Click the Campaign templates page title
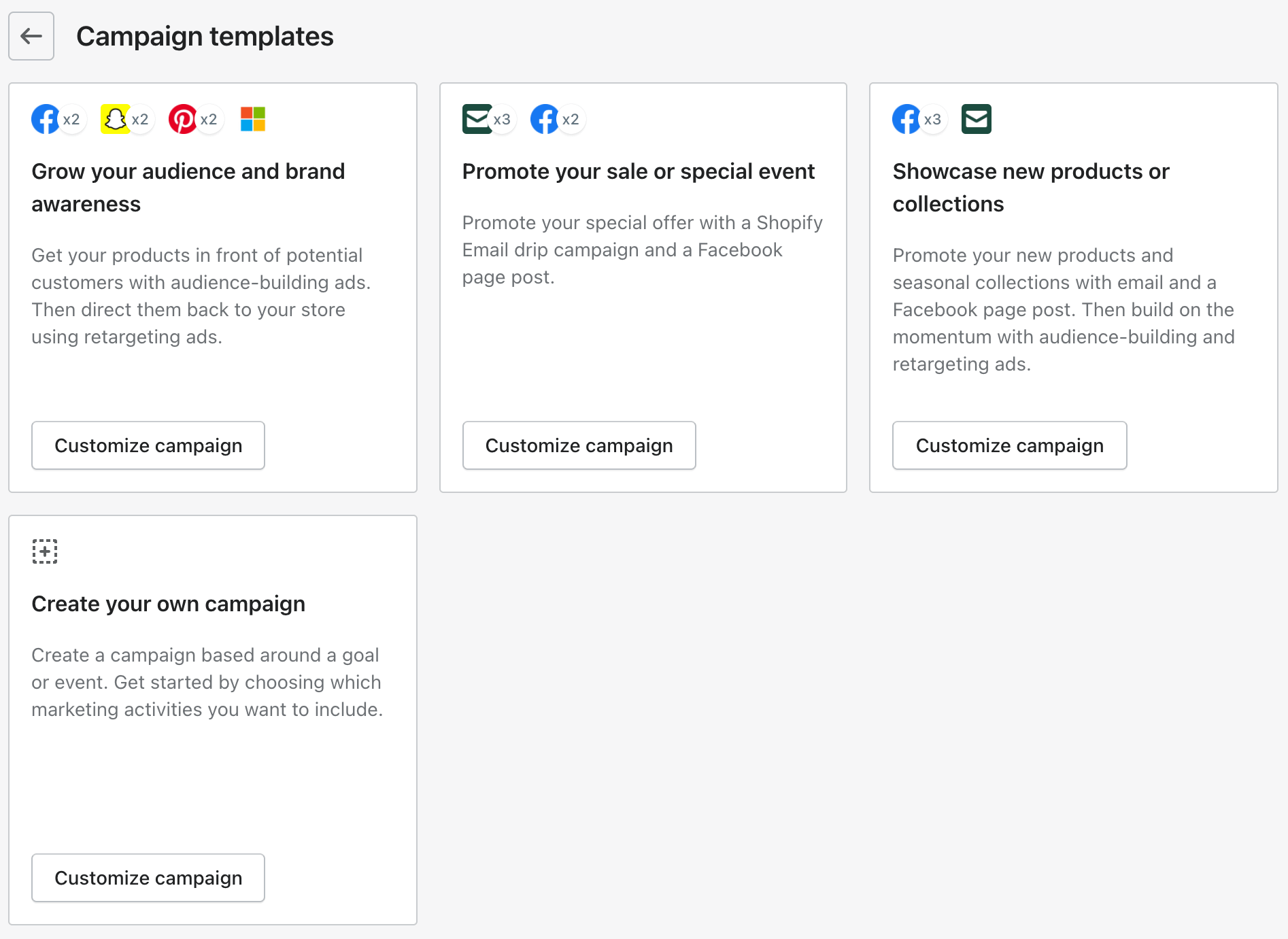This screenshot has height=939, width=1288. (x=205, y=36)
